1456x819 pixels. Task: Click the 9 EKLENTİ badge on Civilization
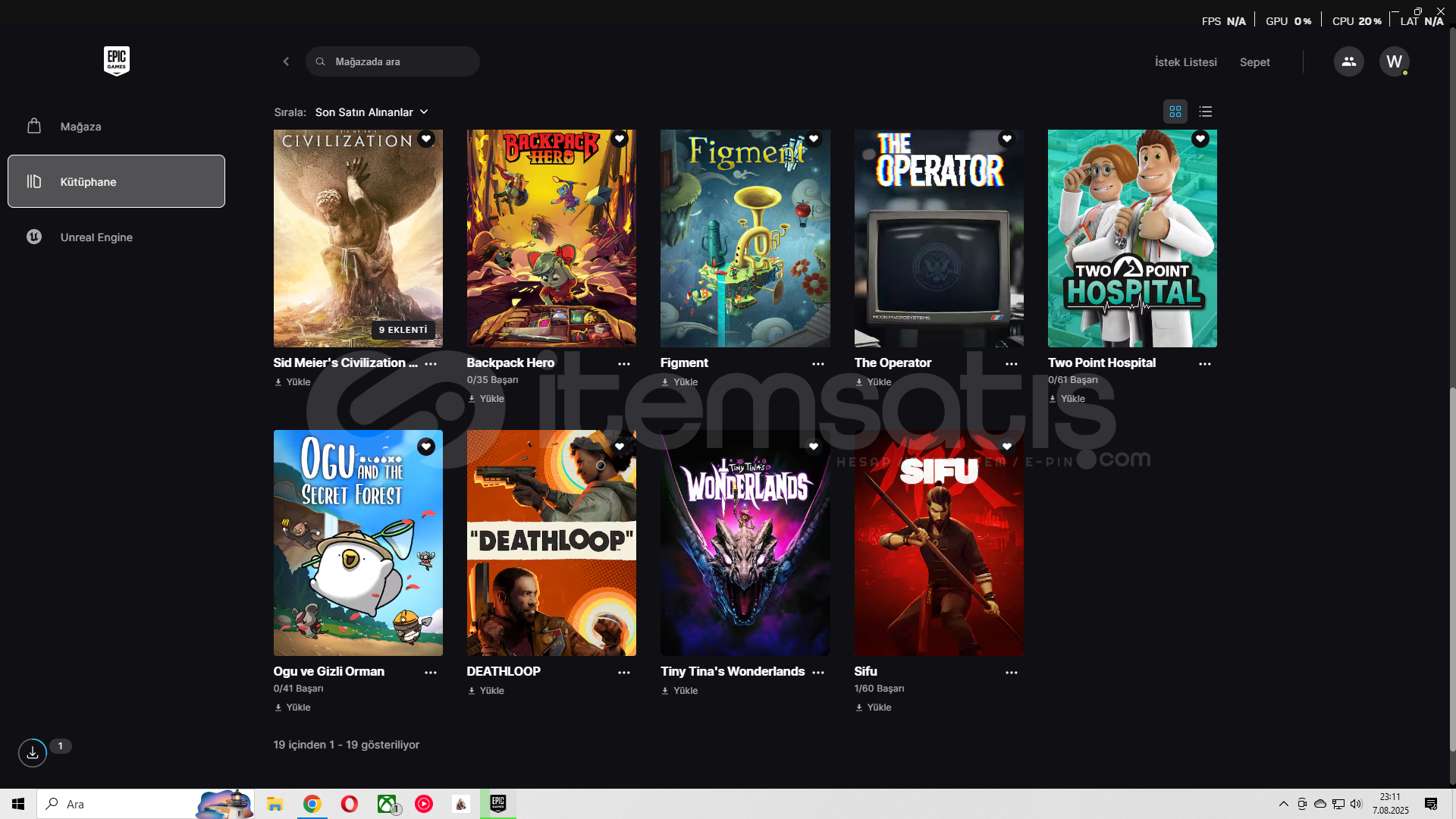[403, 330]
